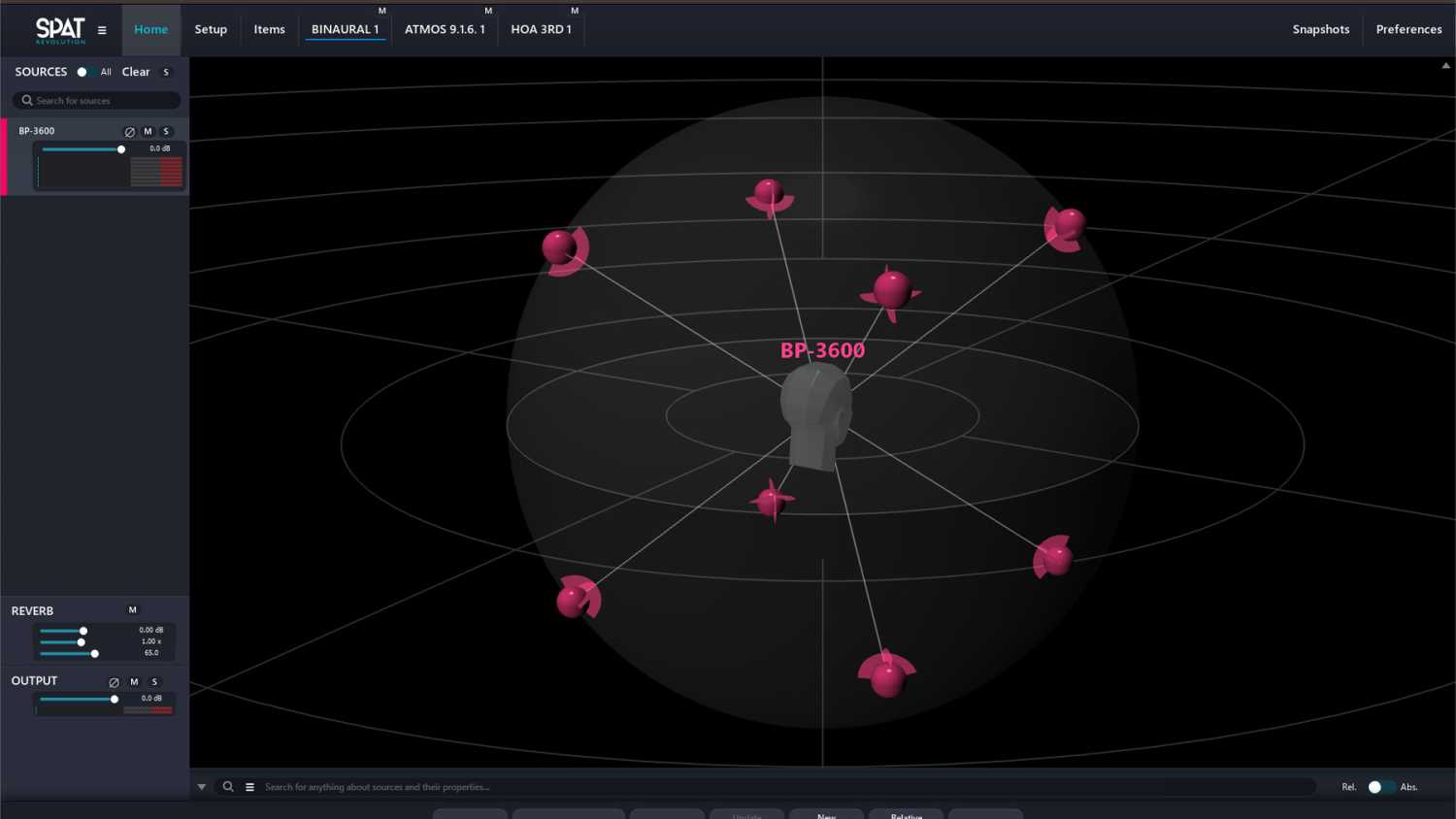Viewport: 1456px width, 819px height.
Task: Open the HOA 3RD 1 tab
Action: [541, 29]
